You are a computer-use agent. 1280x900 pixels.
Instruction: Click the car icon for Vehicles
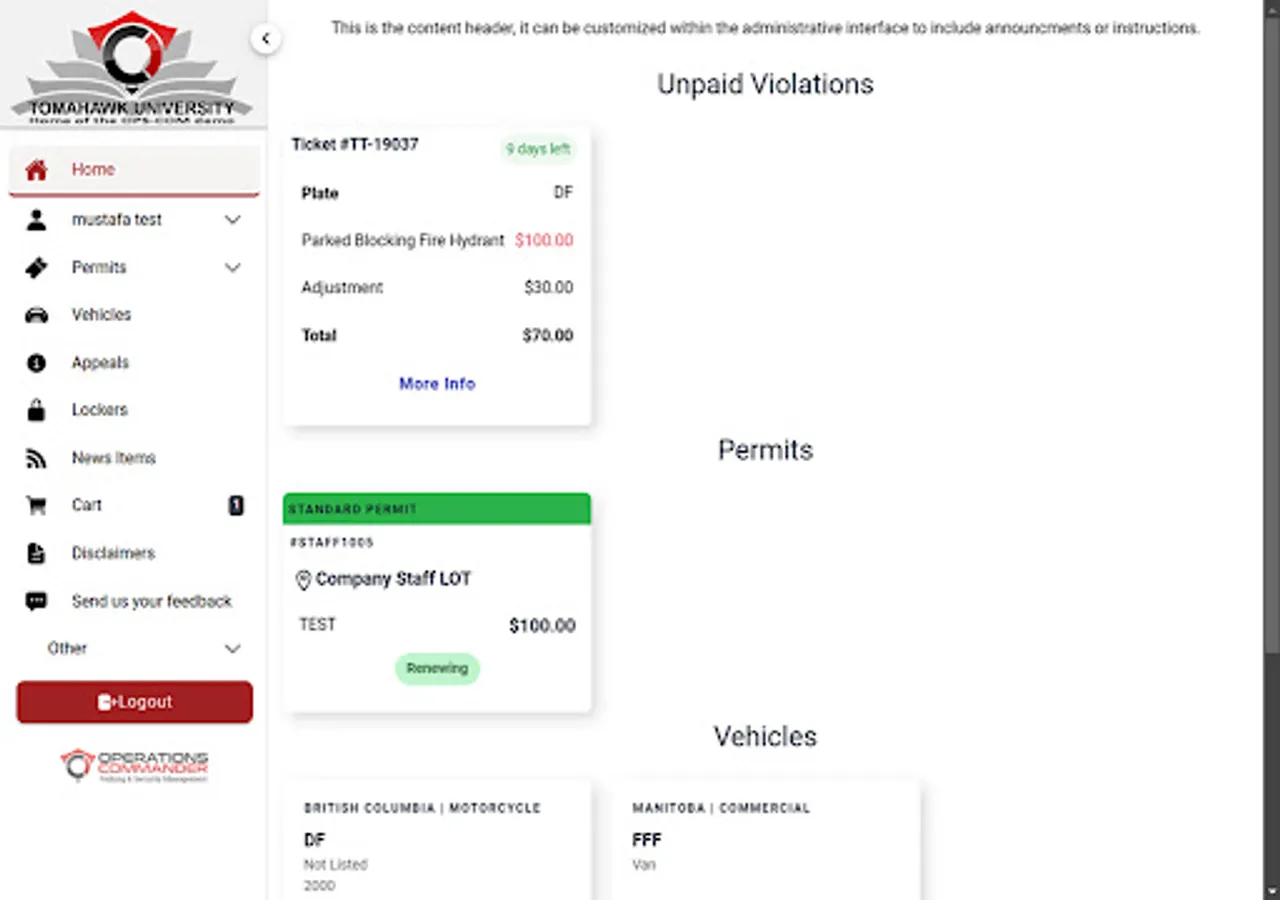click(x=36, y=314)
